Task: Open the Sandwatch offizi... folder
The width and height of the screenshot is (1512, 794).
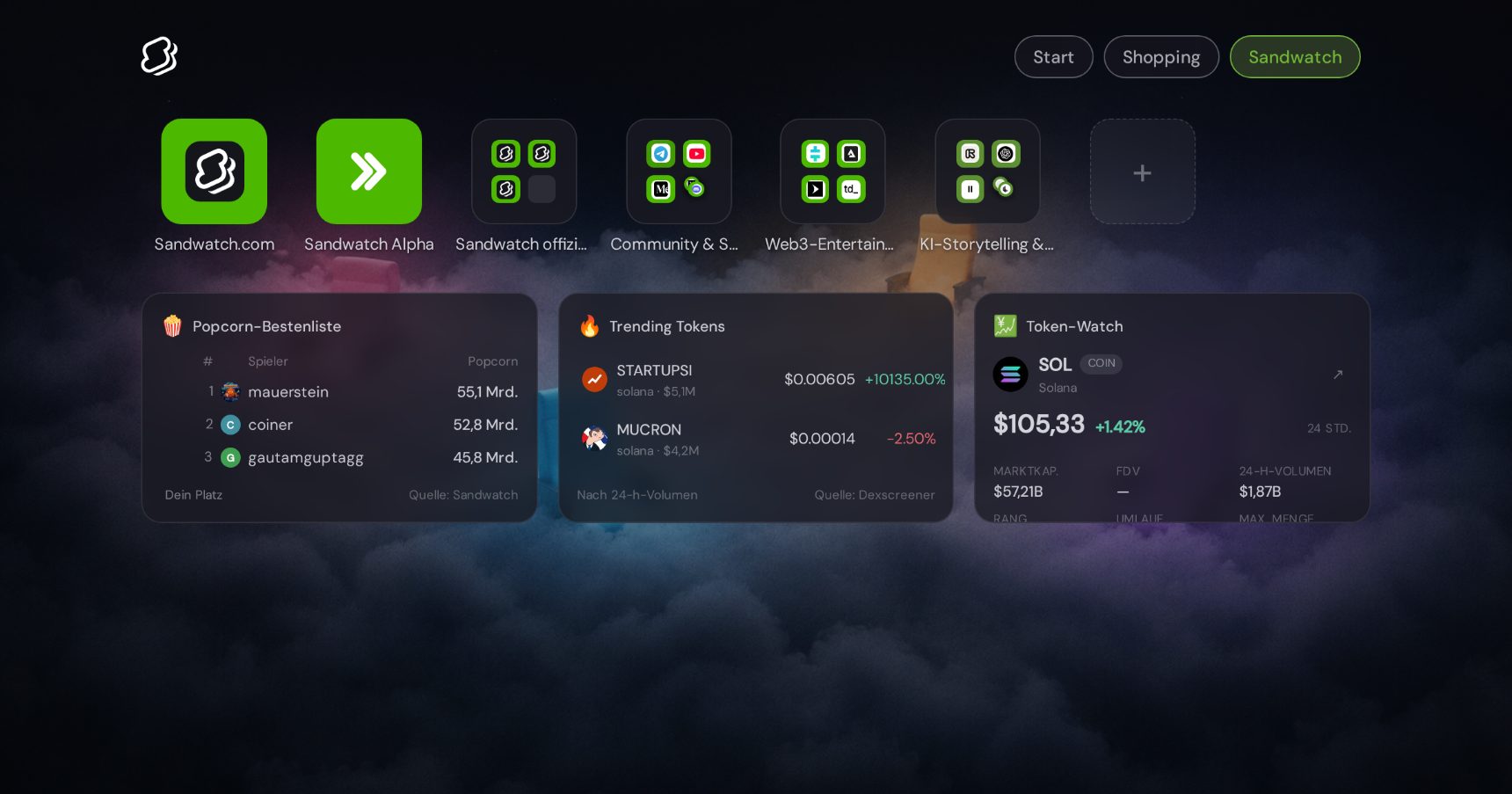Action: coord(524,171)
